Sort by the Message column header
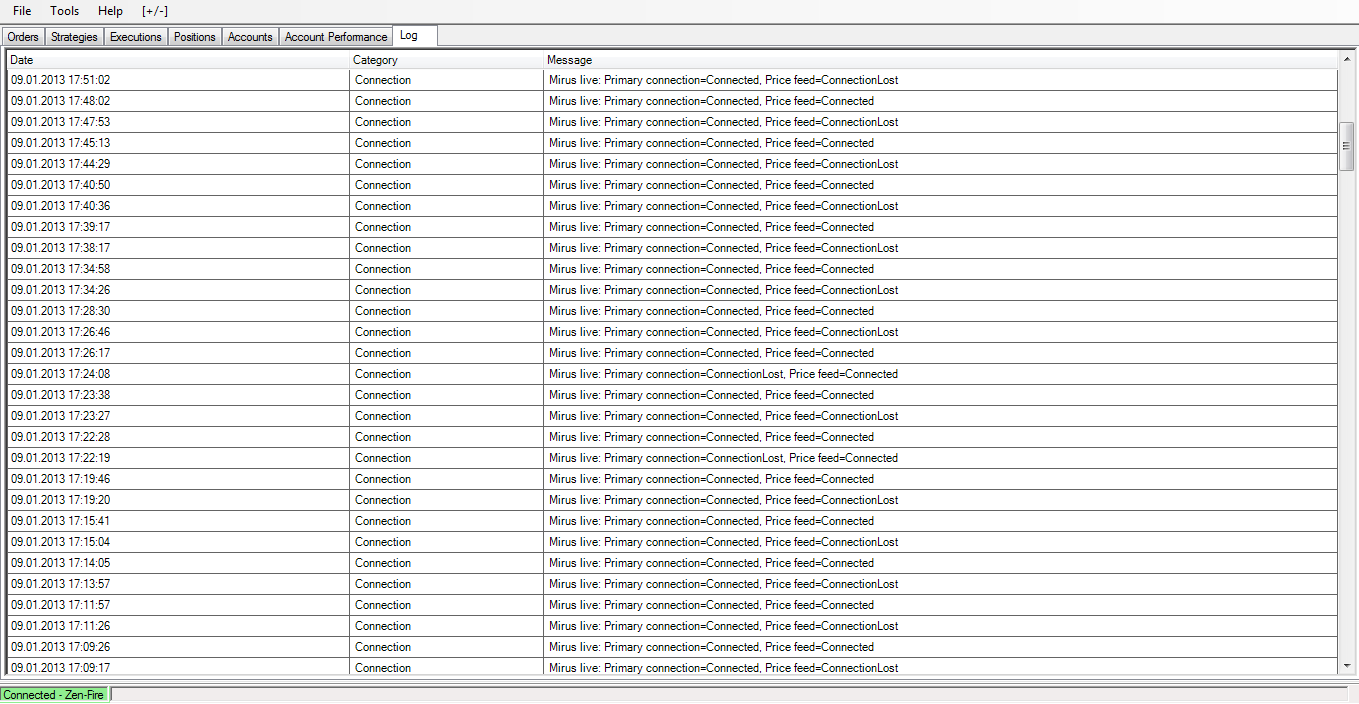 pyautogui.click(x=940, y=60)
